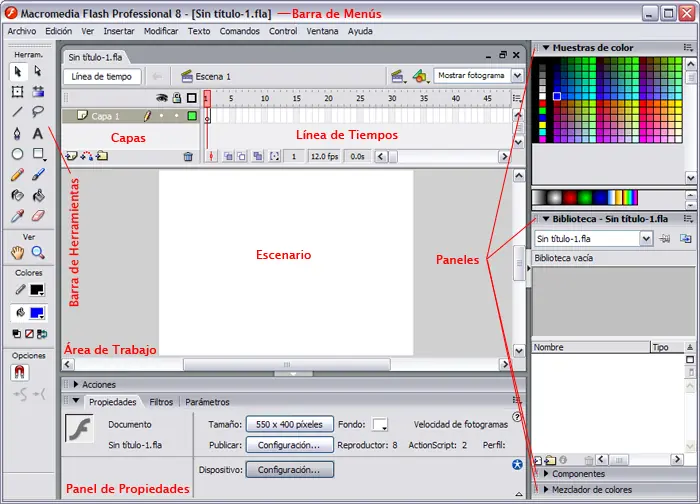Activate the Zoom magnifier tool
The height and width of the screenshot is (504, 700).
(38, 252)
